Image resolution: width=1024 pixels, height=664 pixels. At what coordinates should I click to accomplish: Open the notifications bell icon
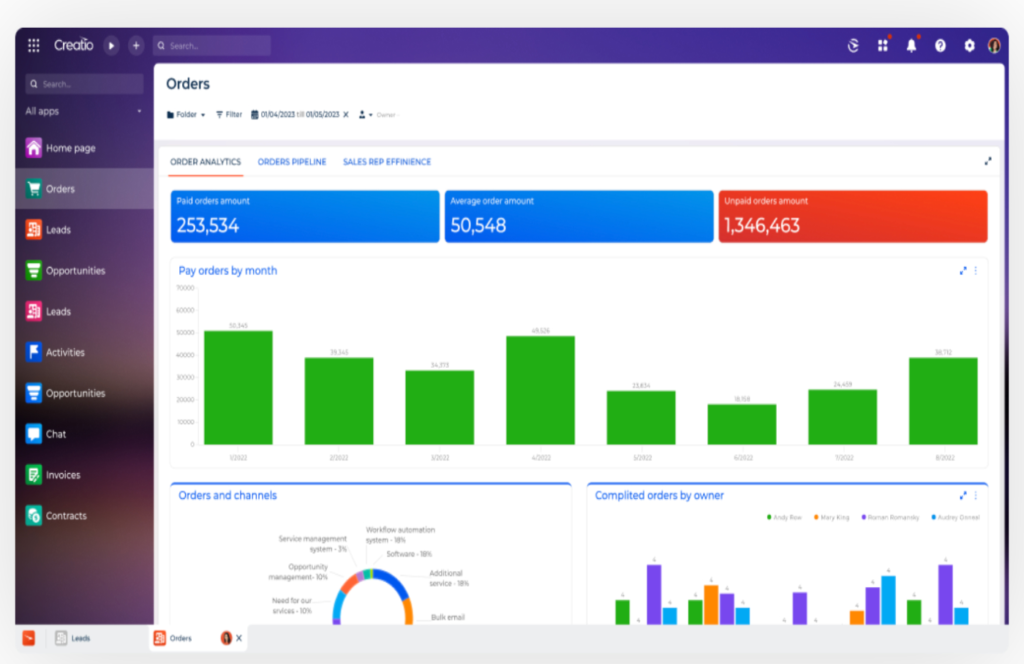(x=911, y=45)
